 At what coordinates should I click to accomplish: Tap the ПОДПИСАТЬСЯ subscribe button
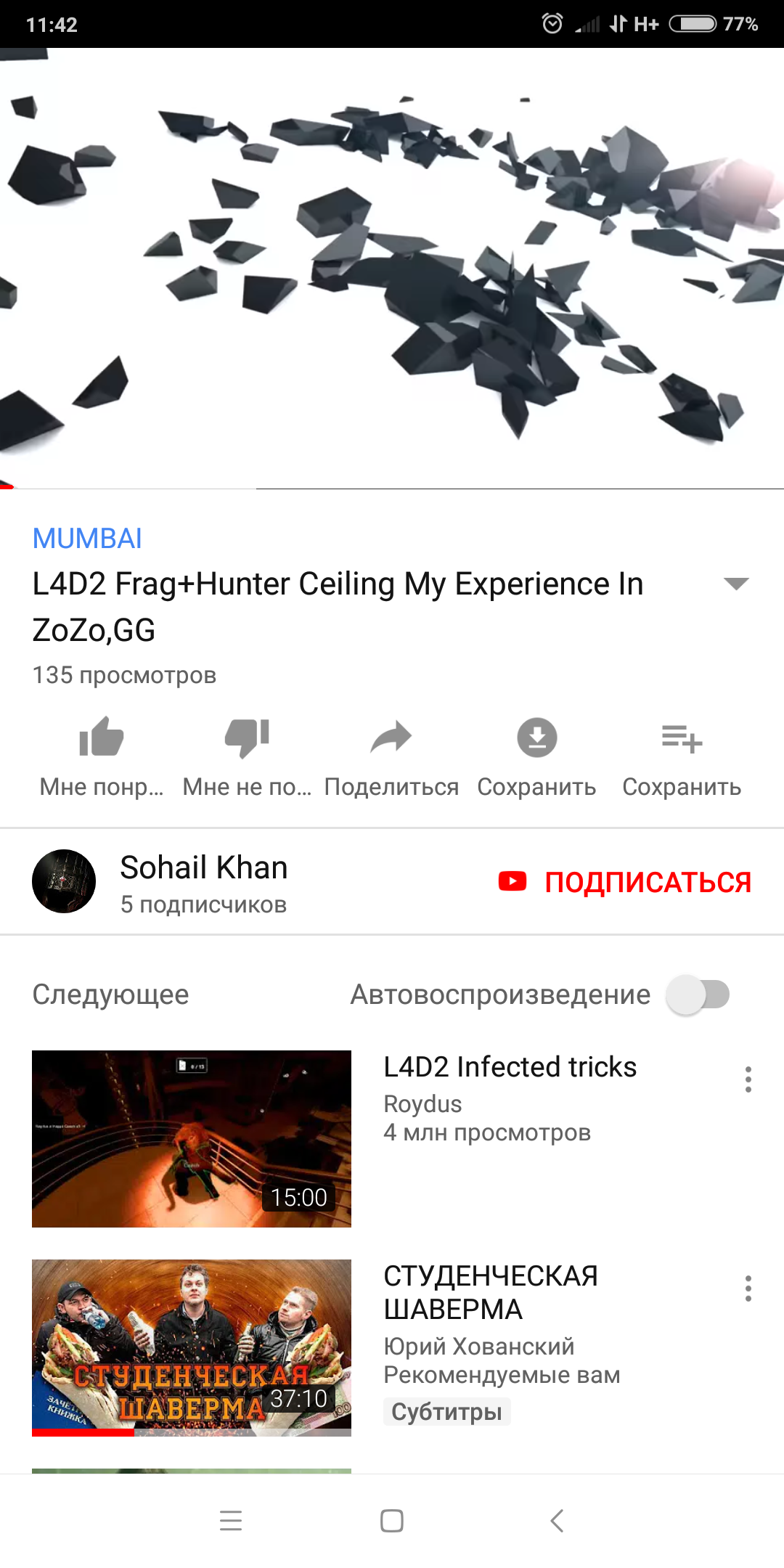click(624, 882)
